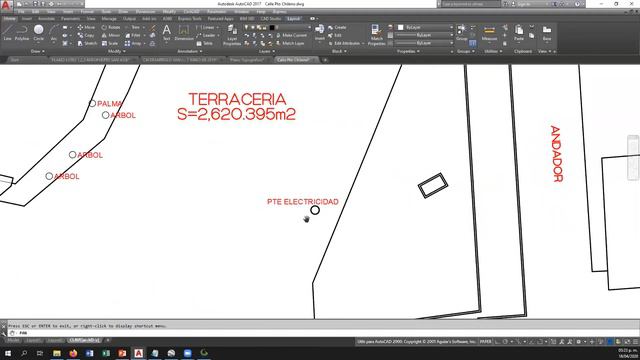
Task: Expand the Modify panel
Action: 117,51
